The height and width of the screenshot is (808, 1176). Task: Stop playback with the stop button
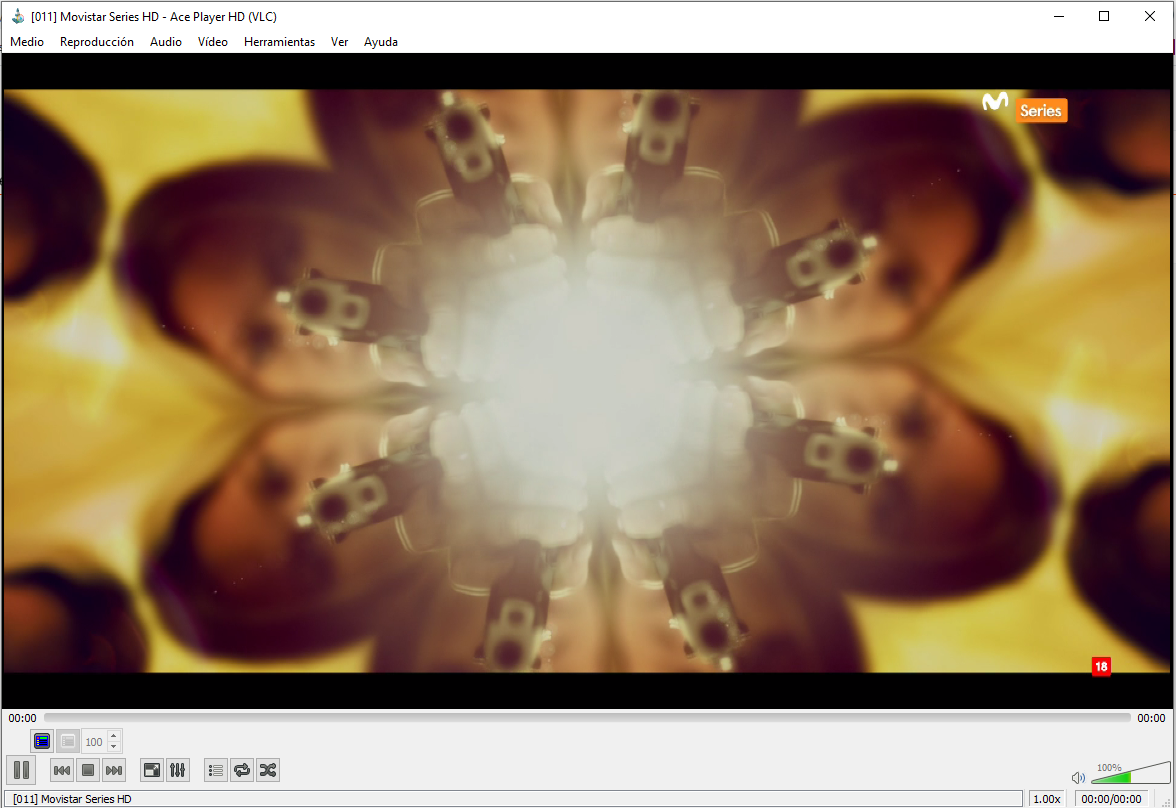[88, 770]
